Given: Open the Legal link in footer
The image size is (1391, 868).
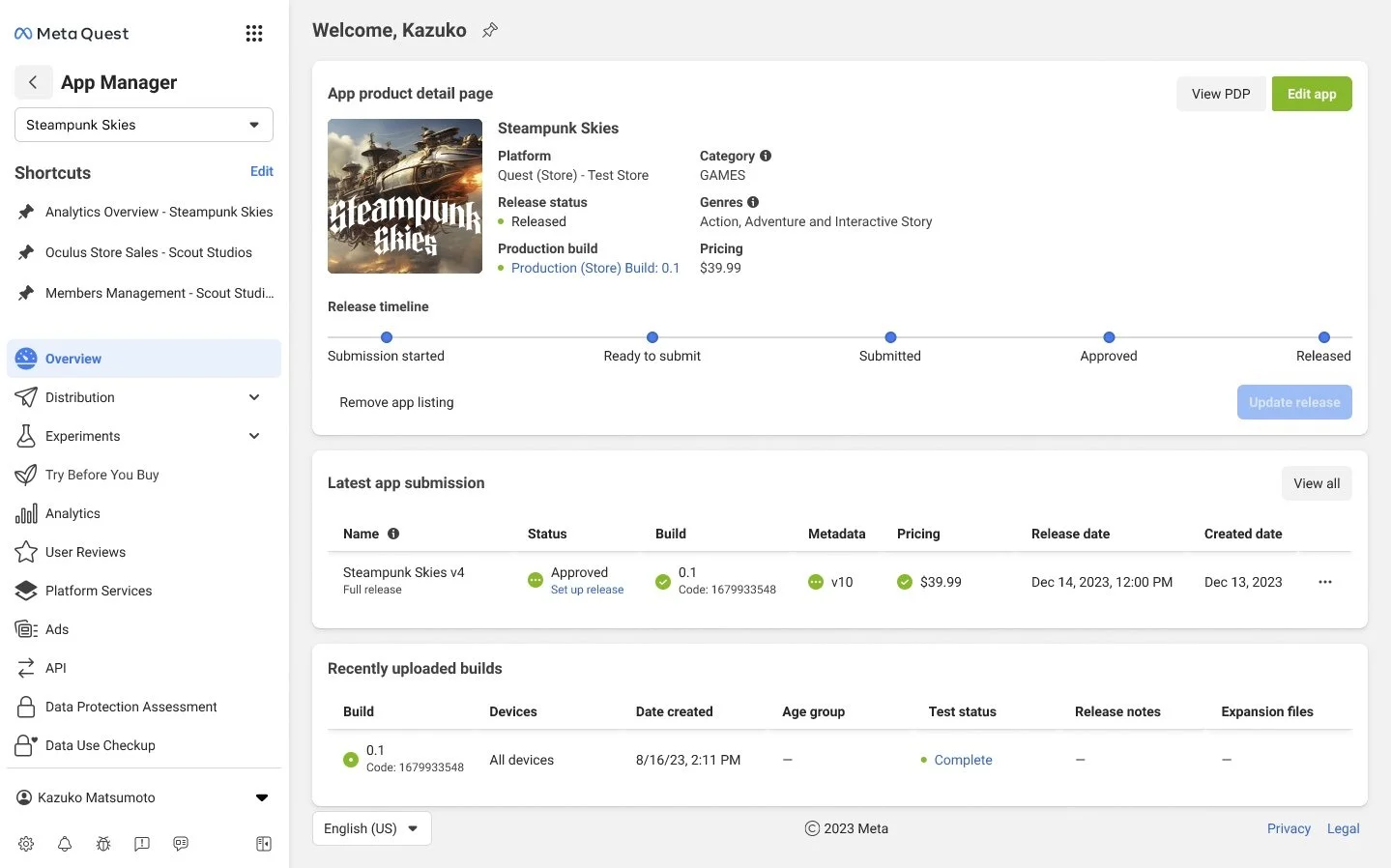Looking at the screenshot, I should [1343, 828].
